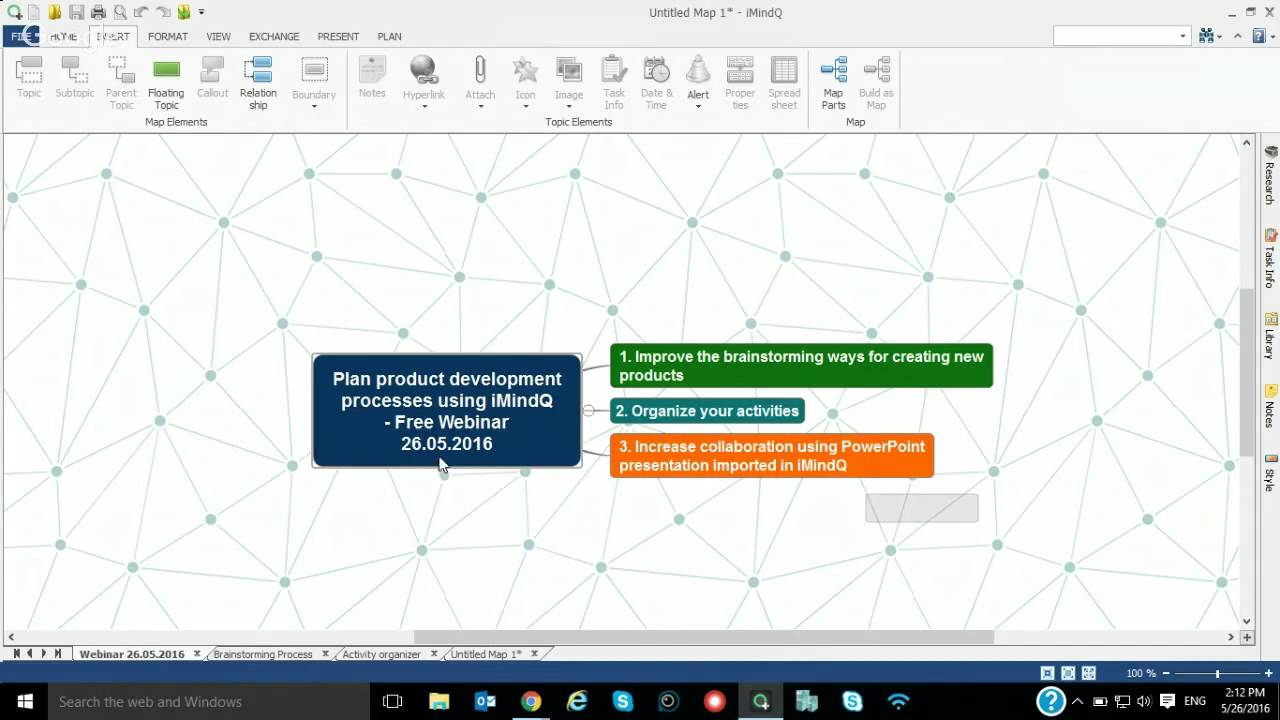Zoom out with the minus button

pyautogui.click(x=1167, y=674)
